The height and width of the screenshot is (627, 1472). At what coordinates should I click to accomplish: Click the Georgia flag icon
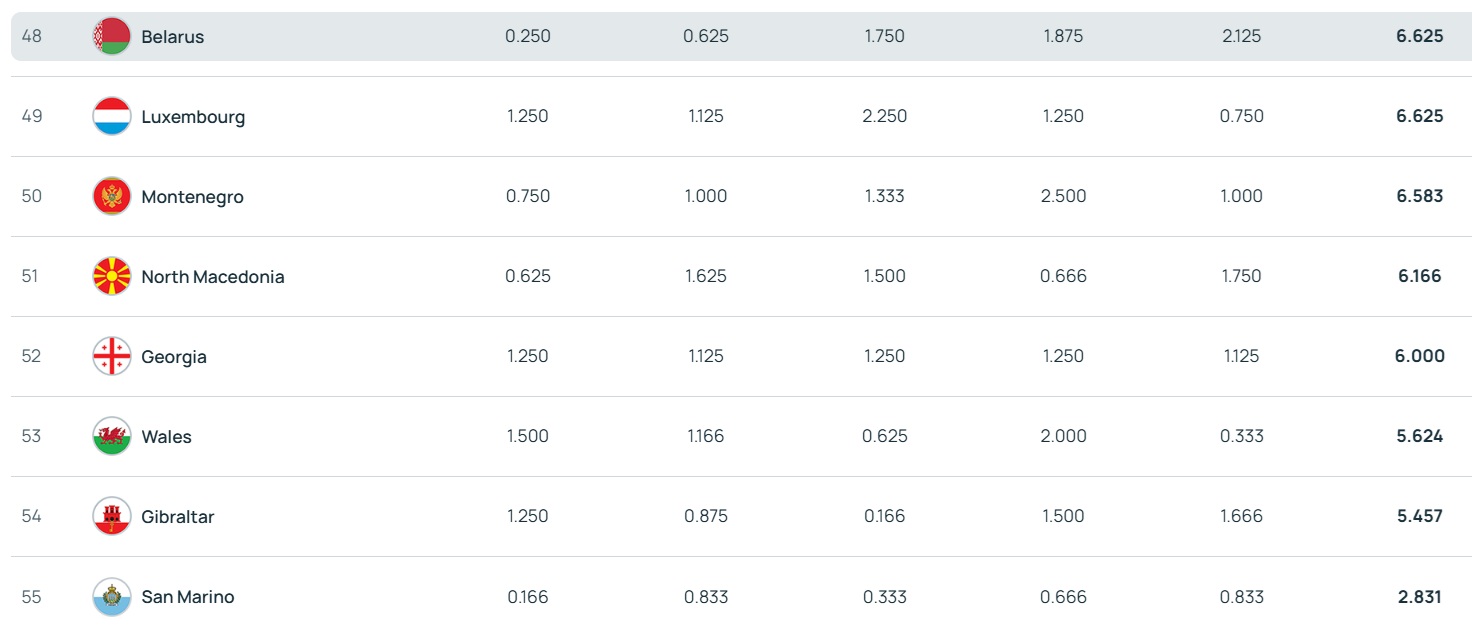coord(111,356)
